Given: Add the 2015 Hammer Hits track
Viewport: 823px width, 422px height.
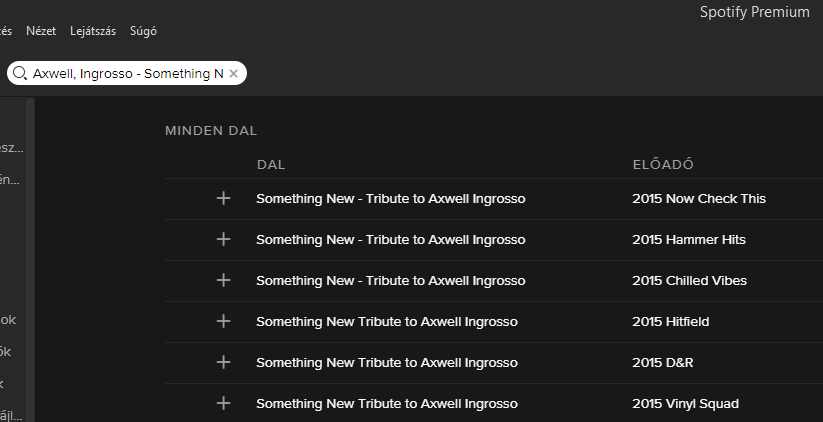Looking at the screenshot, I should click(x=224, y=239).
